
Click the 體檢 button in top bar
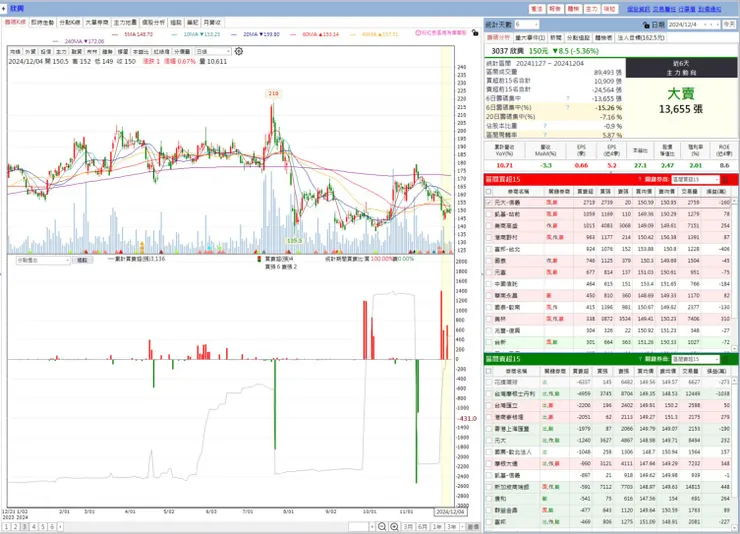573,9
